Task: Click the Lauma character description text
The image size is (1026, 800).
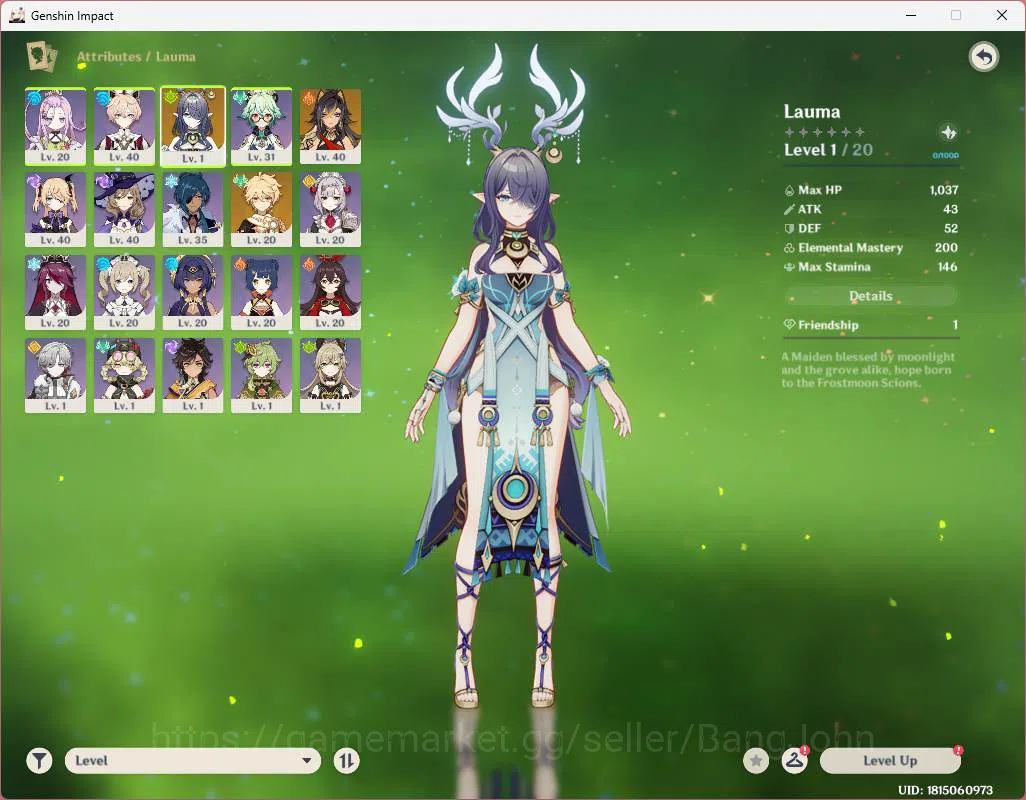Action: coord(868,370)
